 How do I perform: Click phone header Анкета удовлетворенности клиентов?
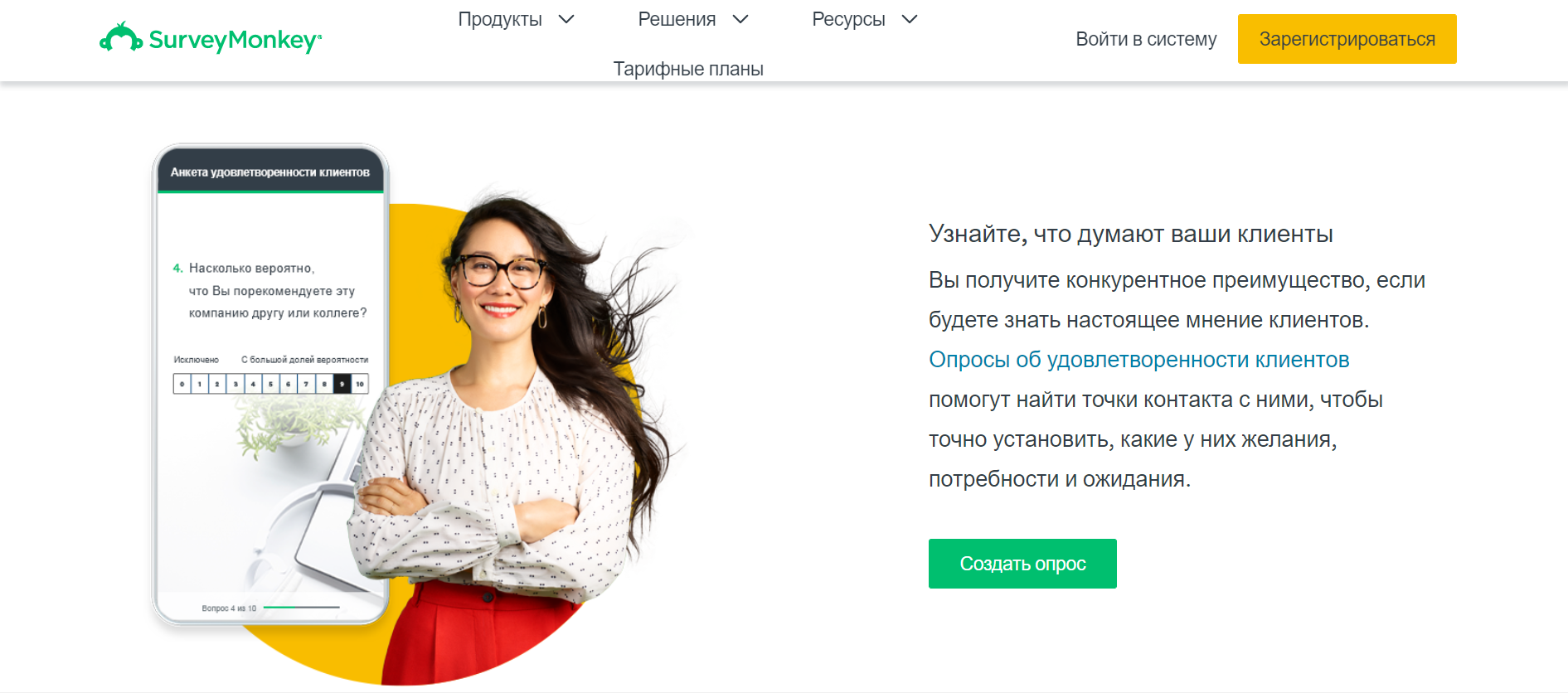tap(270, 172)
